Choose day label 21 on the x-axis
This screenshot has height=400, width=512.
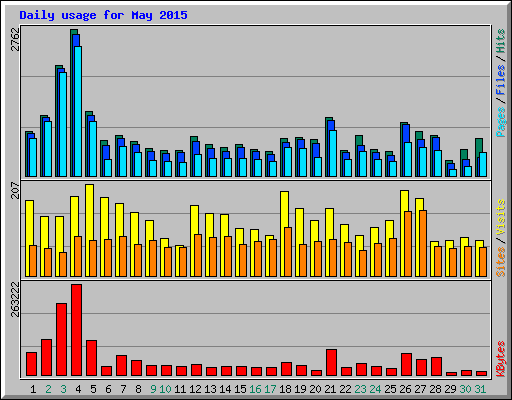(x=330, y=389)
